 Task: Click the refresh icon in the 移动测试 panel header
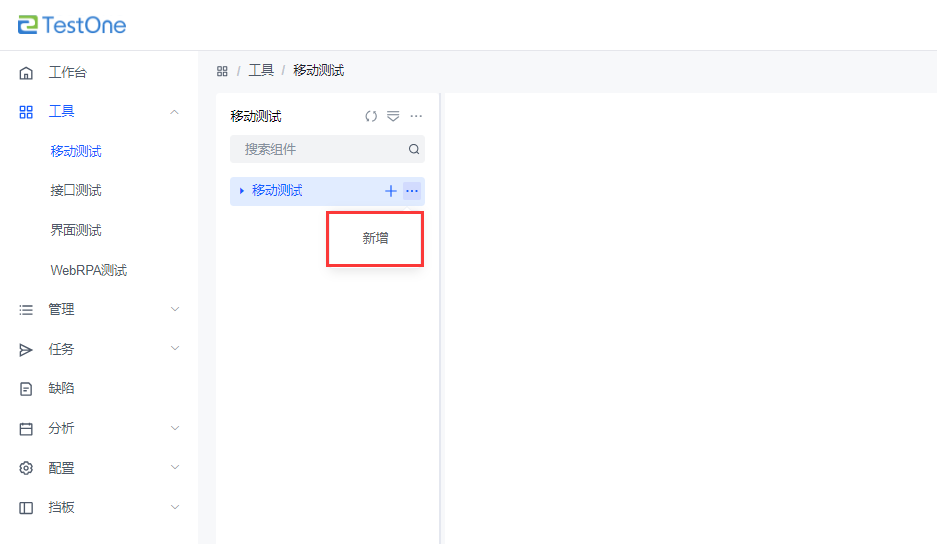(371, 116)
